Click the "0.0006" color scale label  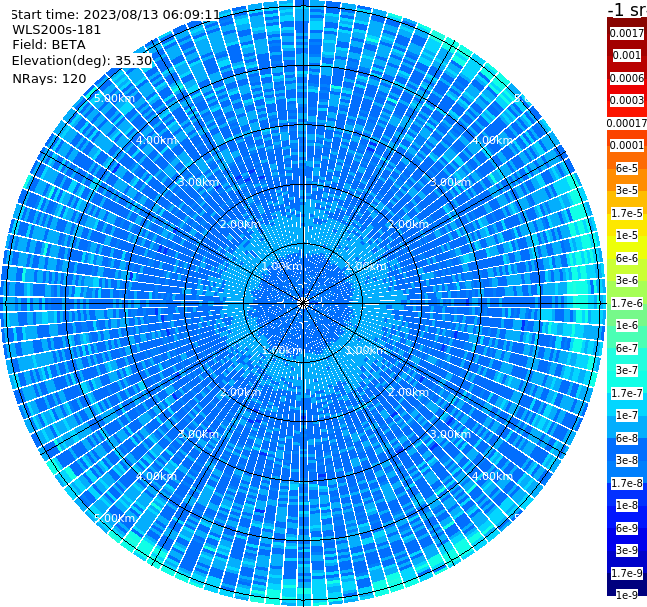[627, 78]
